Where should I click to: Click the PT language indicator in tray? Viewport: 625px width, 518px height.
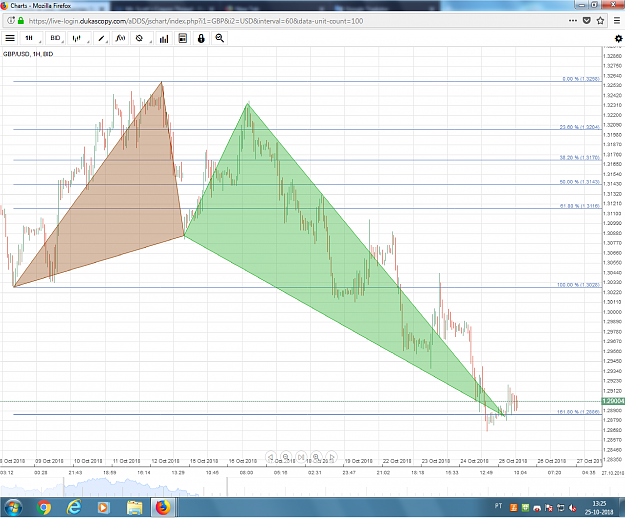(498, 506)
